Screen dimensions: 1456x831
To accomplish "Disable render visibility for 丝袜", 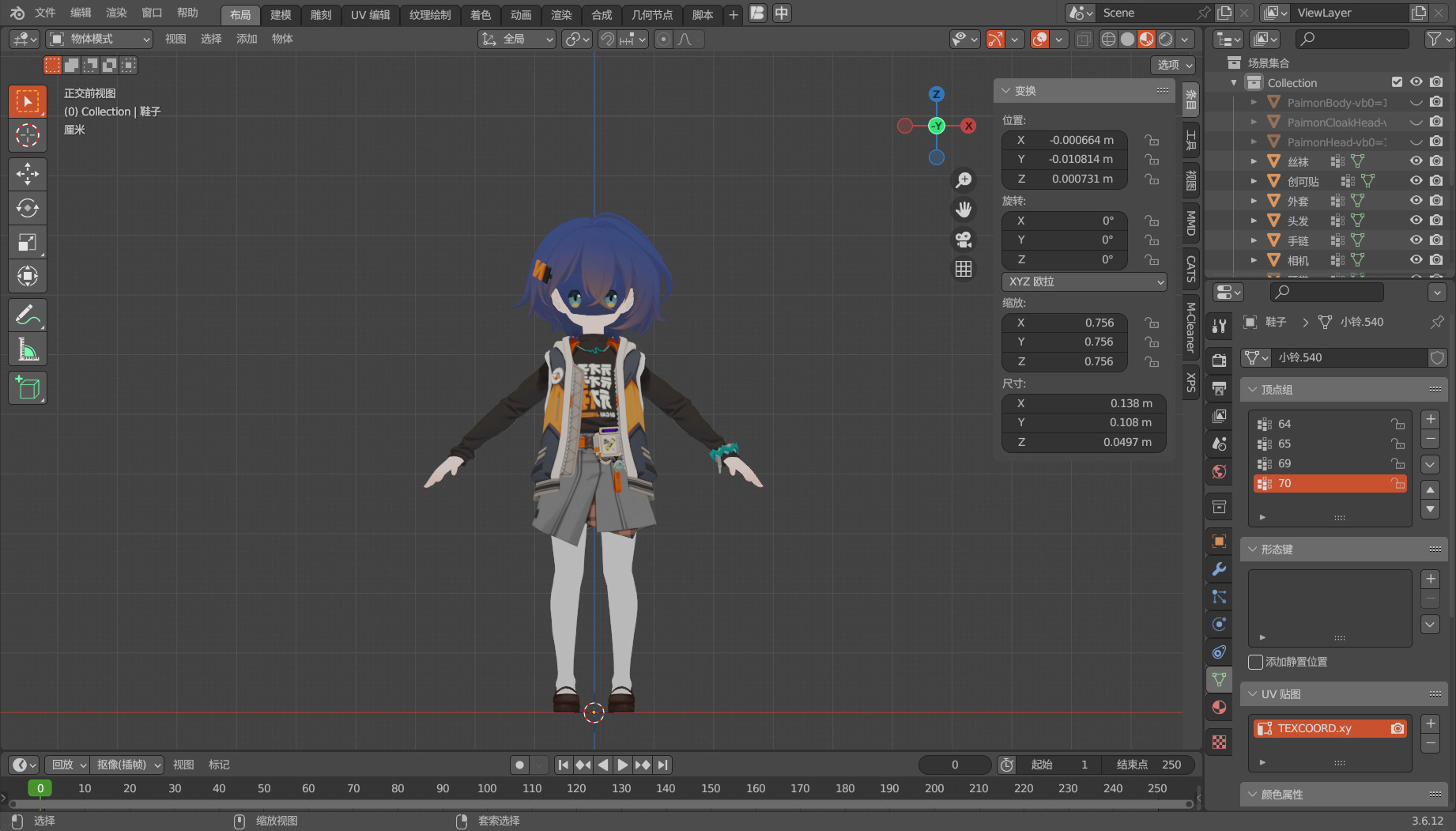I will tap(1436, 161).
